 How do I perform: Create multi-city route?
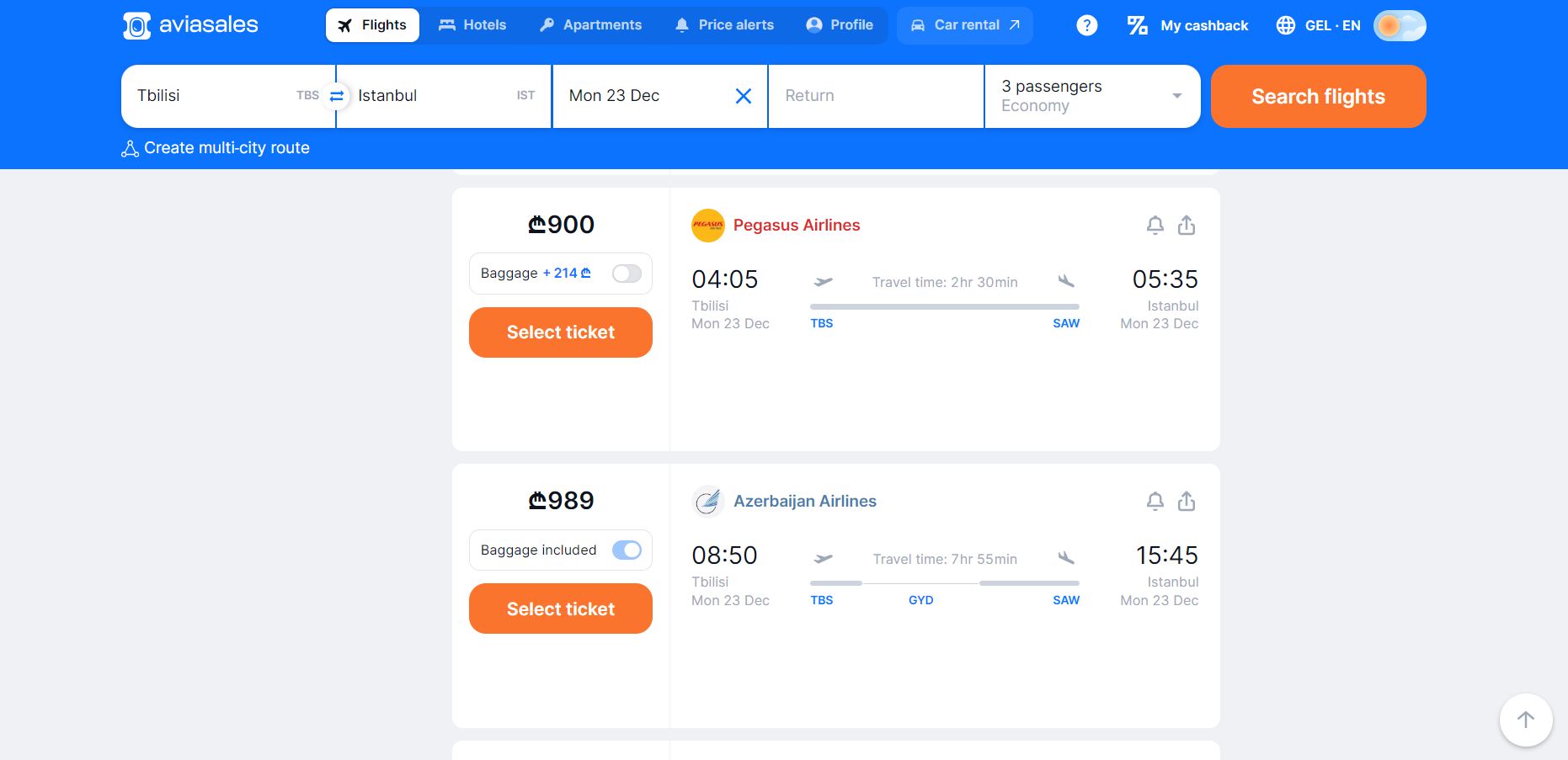tap(216, 148)
